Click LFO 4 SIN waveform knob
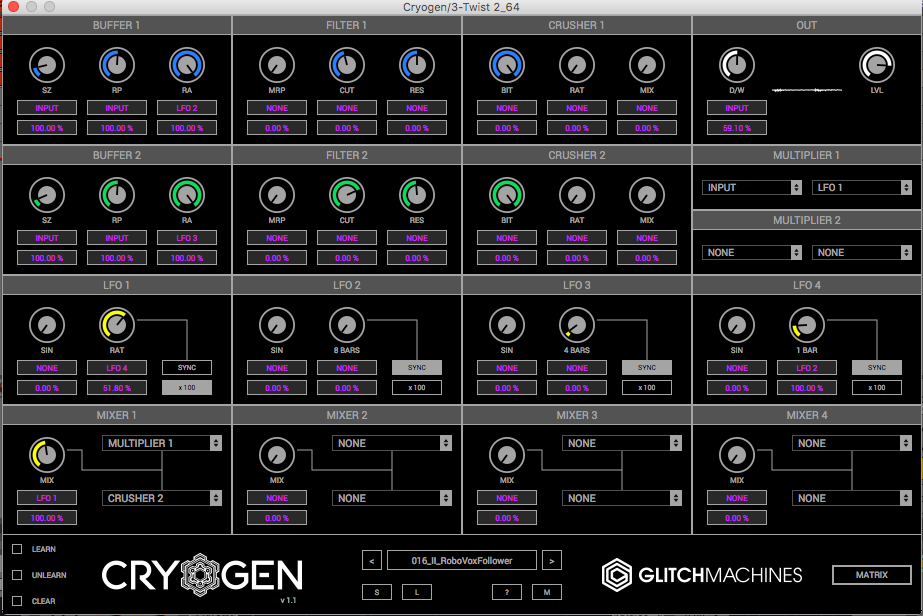Image resolution: width=923 pixels, height=616 pixels. (736, 325)
